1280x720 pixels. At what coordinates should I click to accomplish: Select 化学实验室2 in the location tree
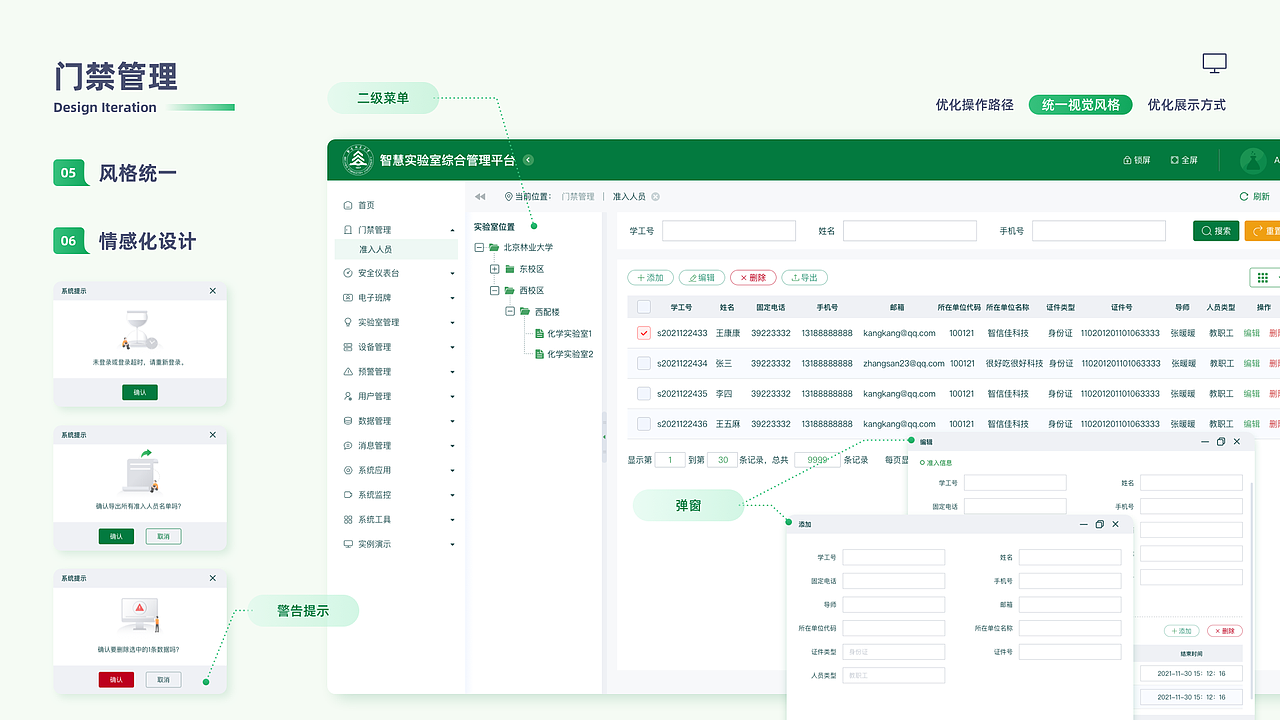pyautogui.click(x=570, y=354)
